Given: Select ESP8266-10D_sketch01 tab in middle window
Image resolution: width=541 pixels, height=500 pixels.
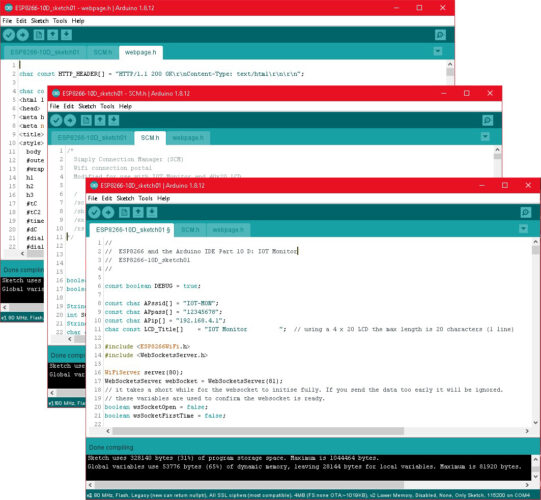Looking at the screenshot, I should (x=92, y=138).
